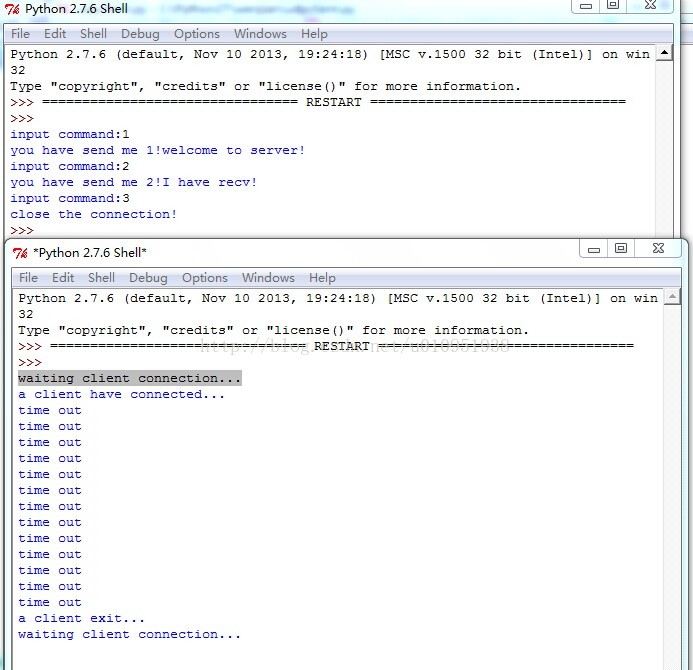The height and width of the screenshot is (670, 693).
Task: Click the line 'input command:3'
Action: [70, 198]
